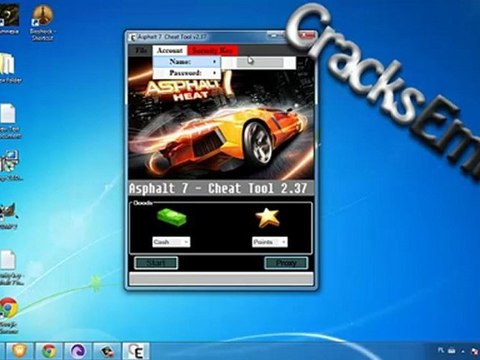Viewport: 480px width, 360px height.
Task: Open the Google Chrome desktop icon
Action: tap(9, 315)
